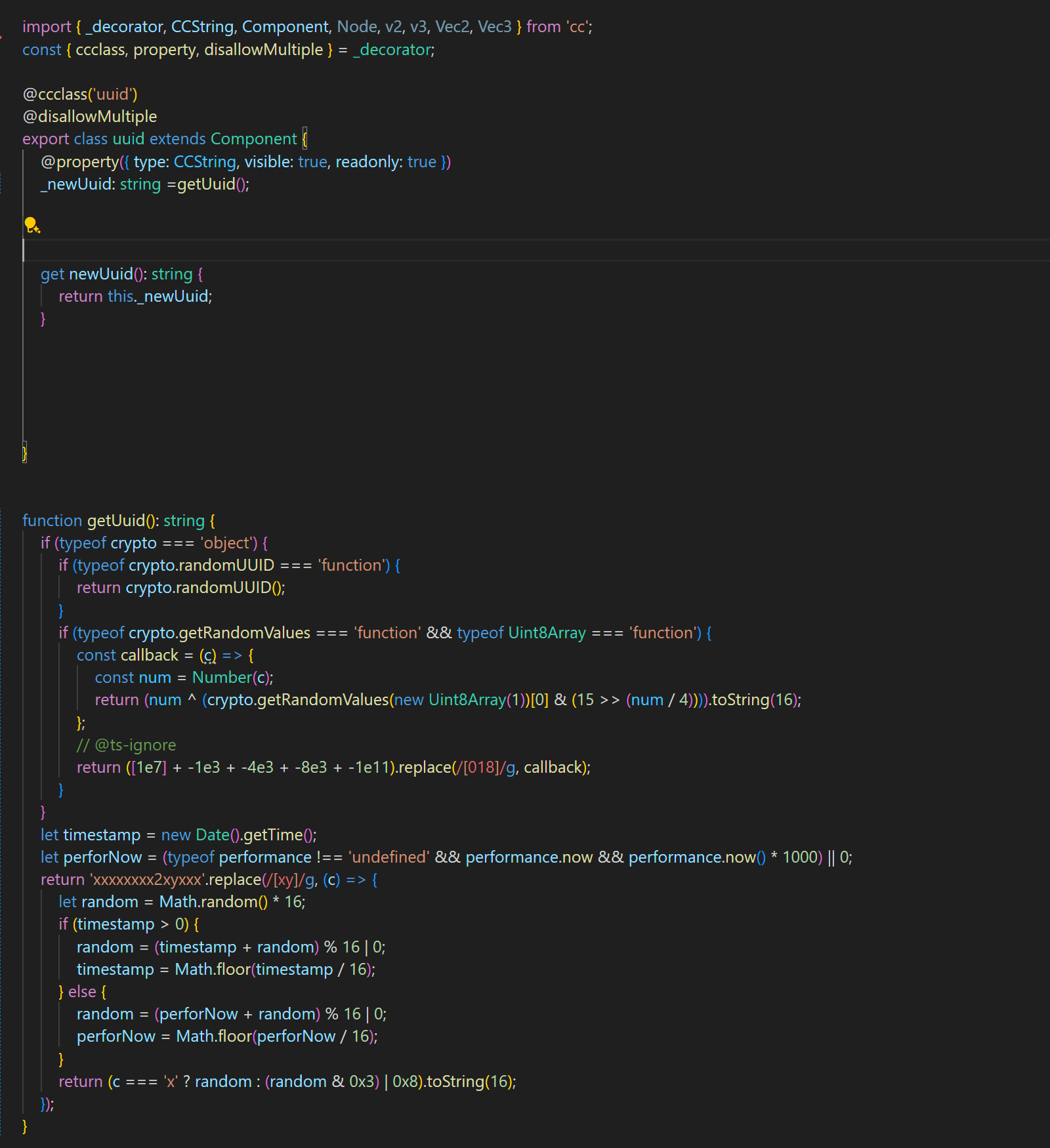The image size is (1050, 1148).
Task: Click the lightbulb code action icon
Action: (x=31, y=225)
